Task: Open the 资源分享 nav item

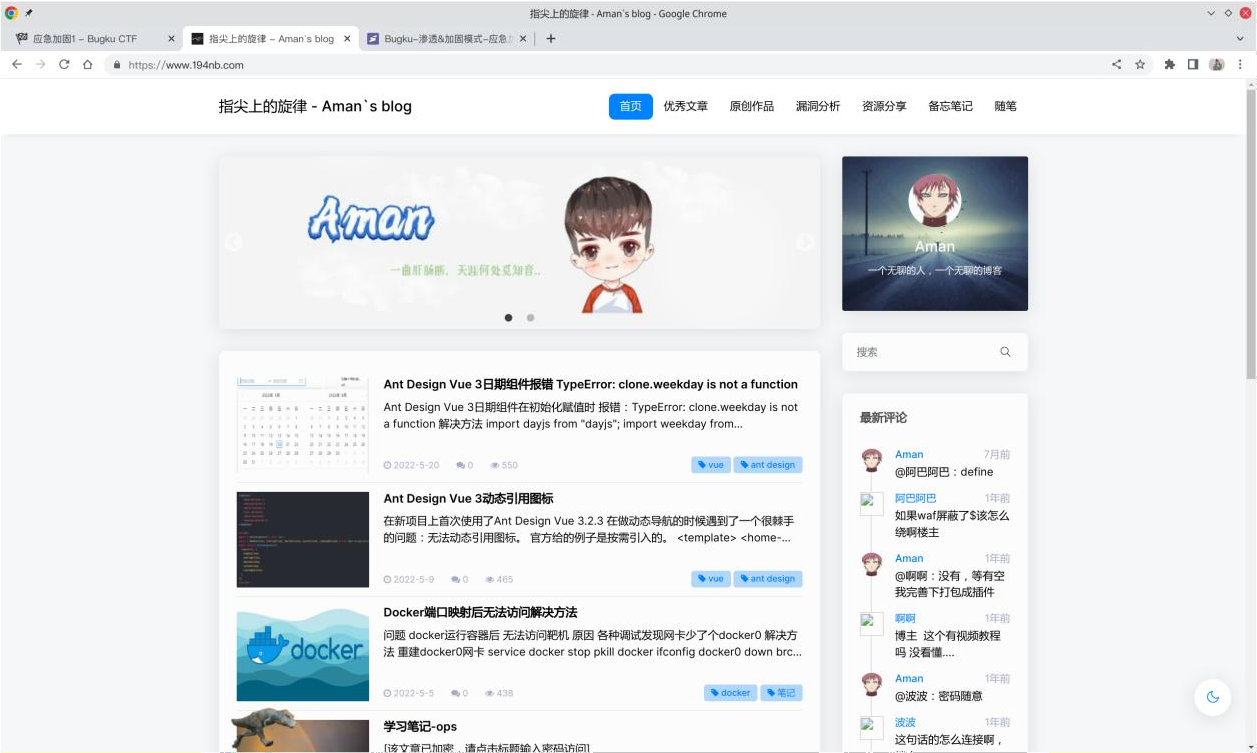Action: 884,106
